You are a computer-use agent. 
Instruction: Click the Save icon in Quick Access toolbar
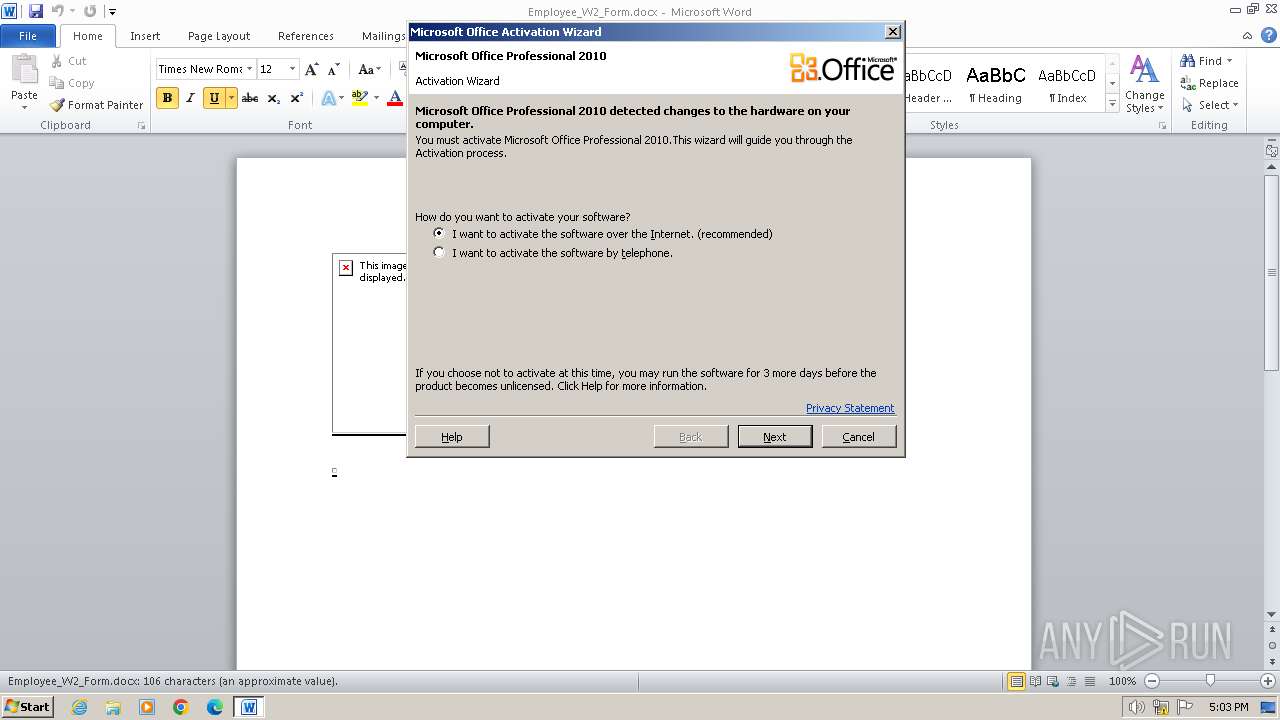click(x=36, y=11)
